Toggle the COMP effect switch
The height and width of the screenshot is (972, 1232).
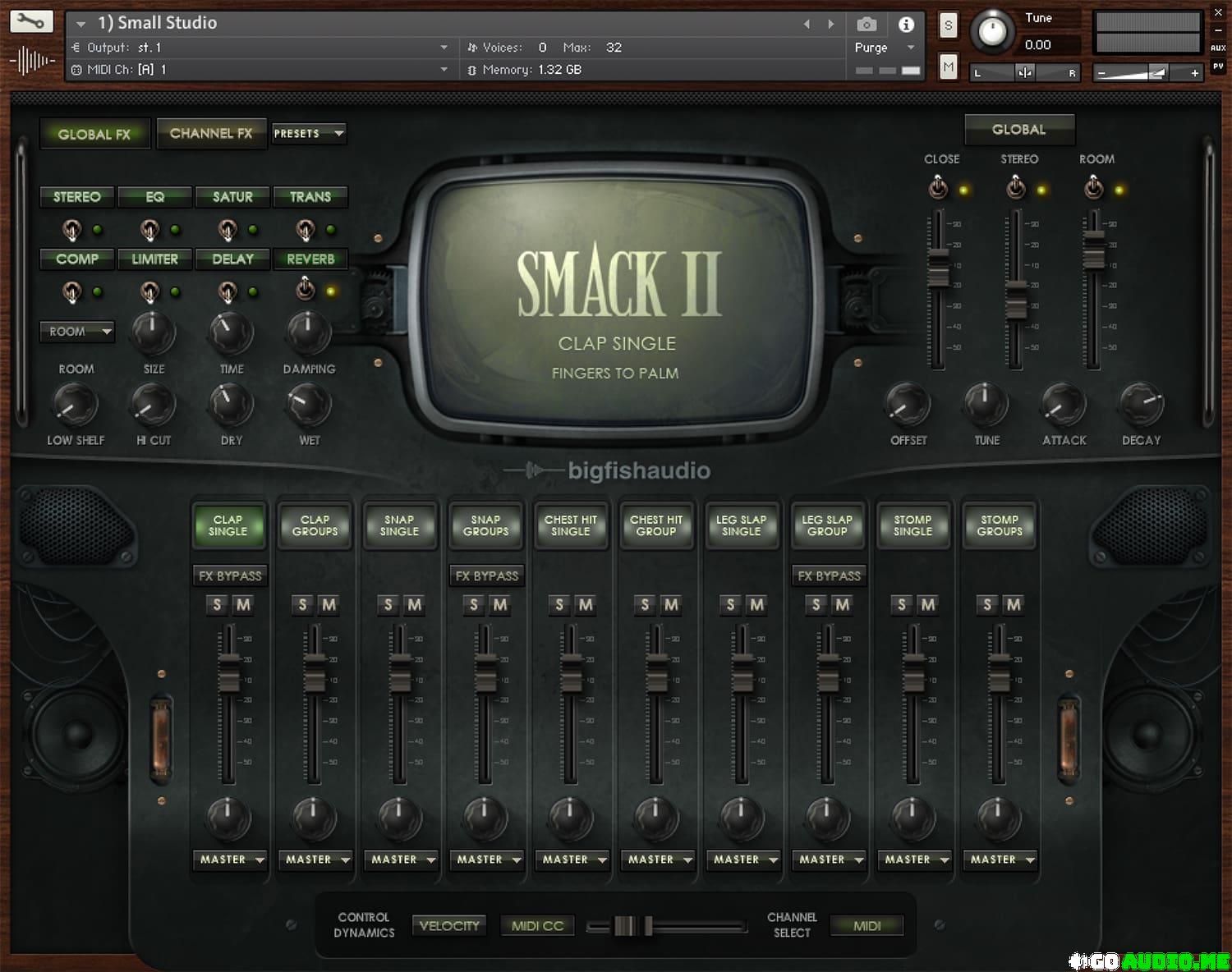[72, 291]
